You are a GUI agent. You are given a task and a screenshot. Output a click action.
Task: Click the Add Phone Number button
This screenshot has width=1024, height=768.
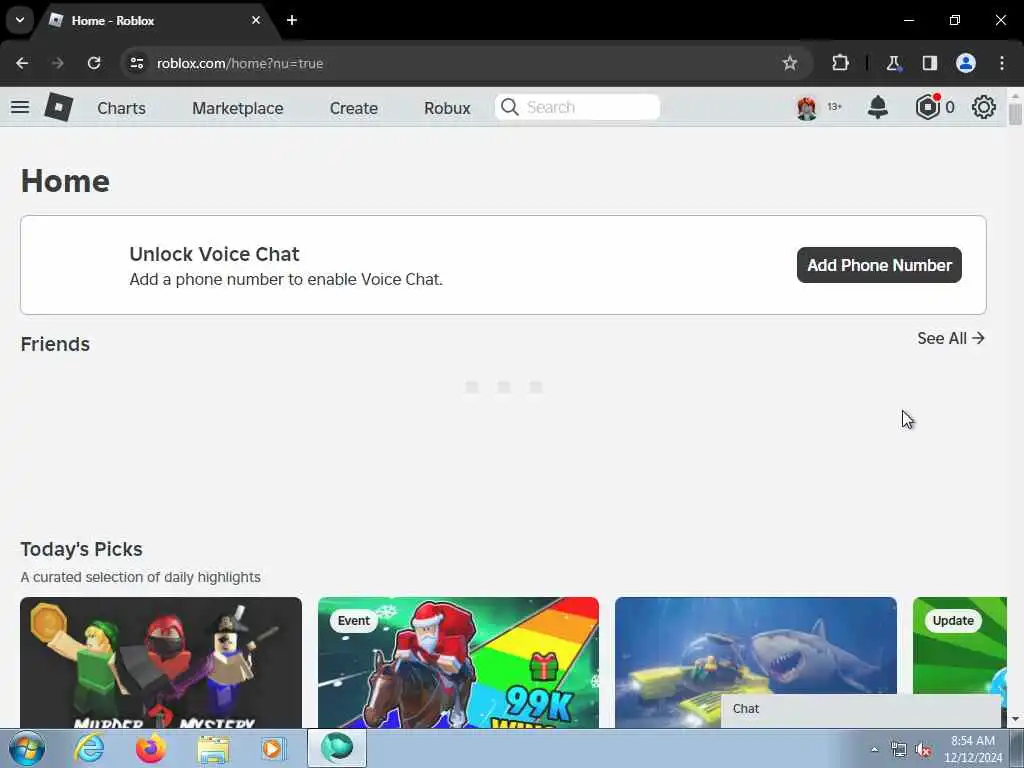[x=879, y=265]
